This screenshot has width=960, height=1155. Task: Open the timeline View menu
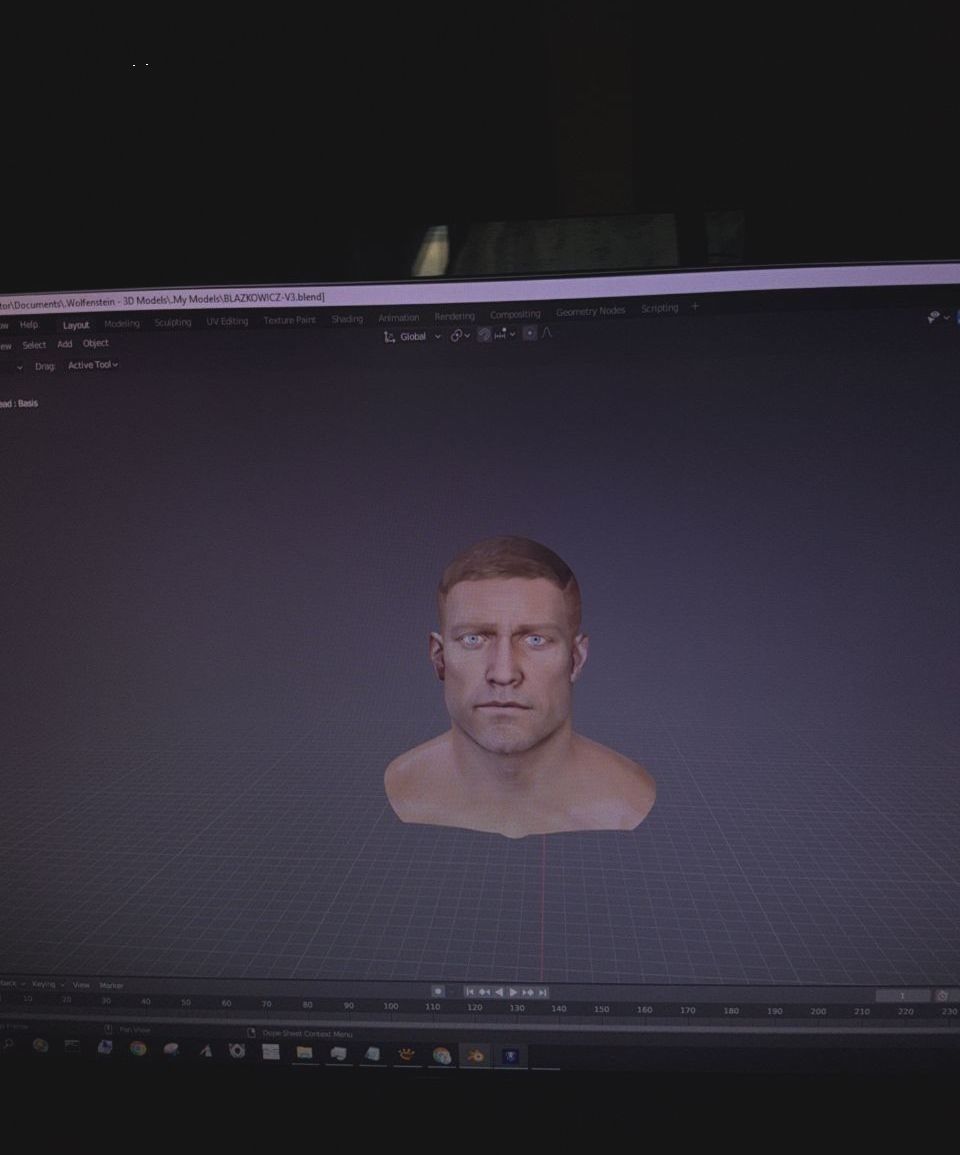81,985
